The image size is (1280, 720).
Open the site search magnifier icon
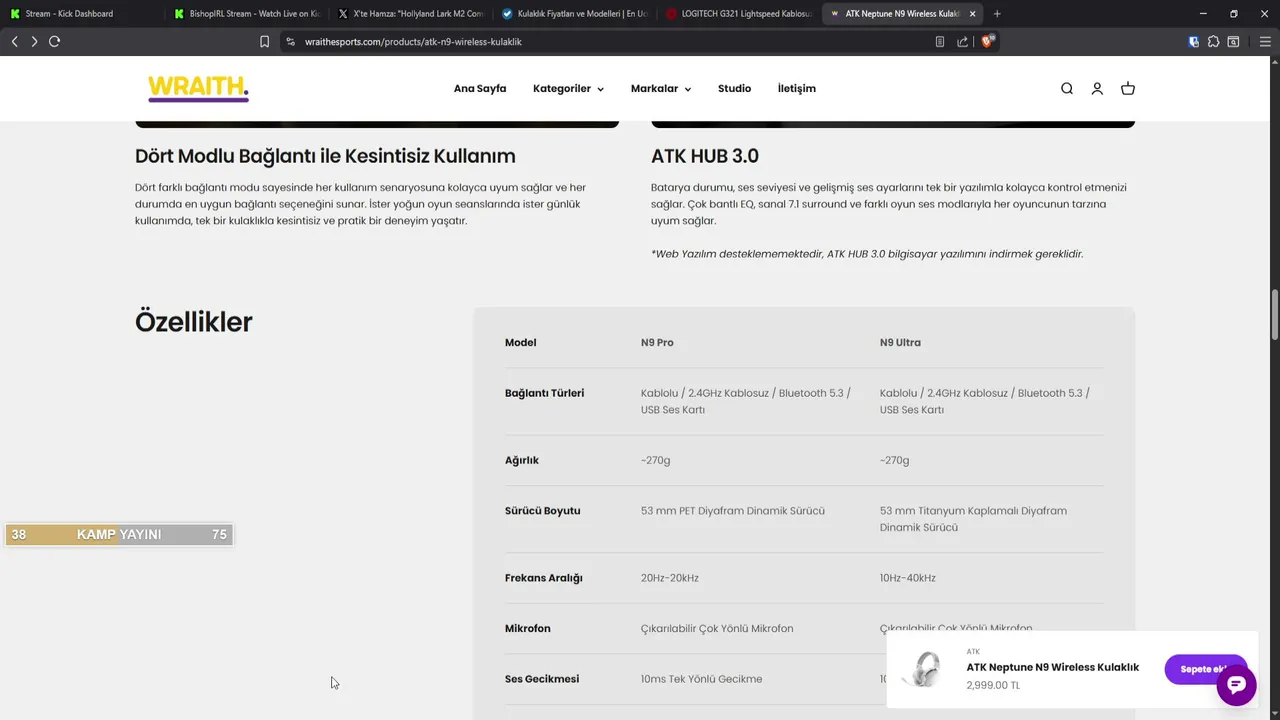1067,89
